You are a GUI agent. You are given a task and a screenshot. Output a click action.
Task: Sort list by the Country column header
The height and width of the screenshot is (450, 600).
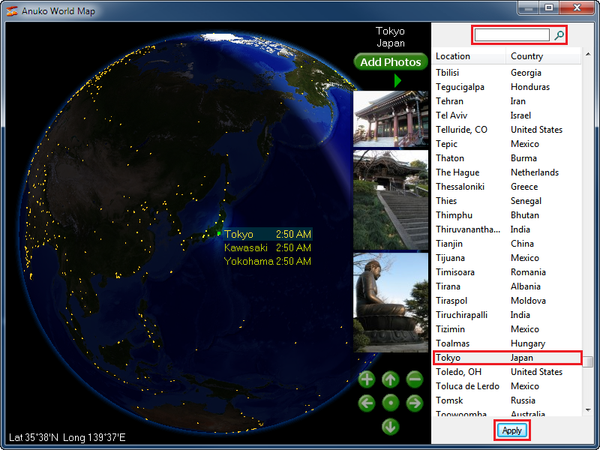tap(540, 56)
